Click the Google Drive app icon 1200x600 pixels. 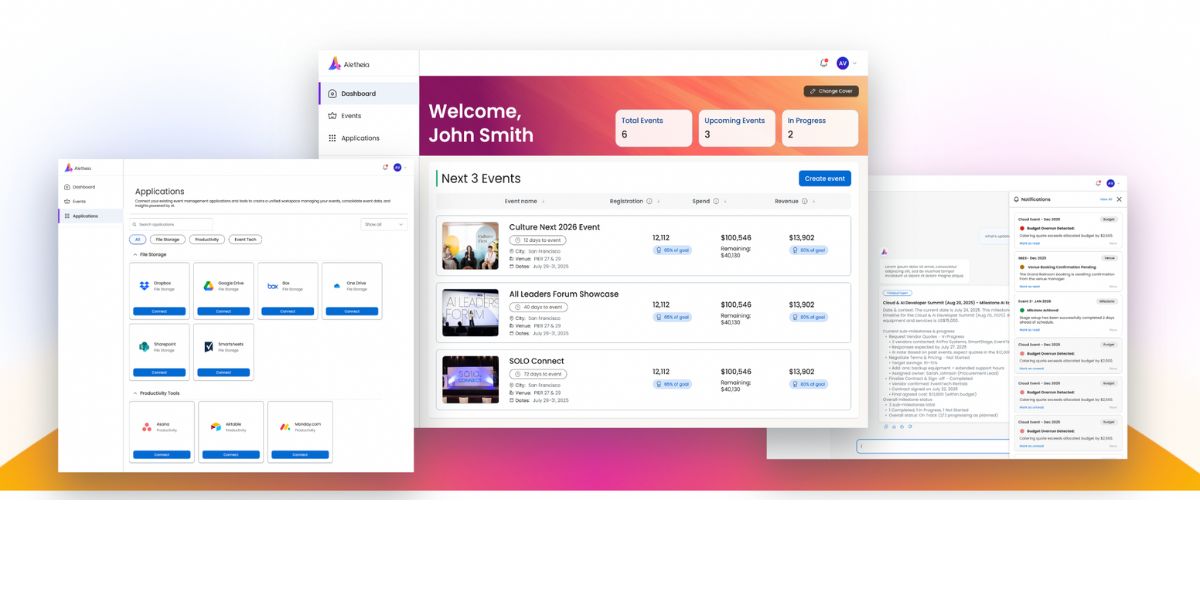coord(209,285)
